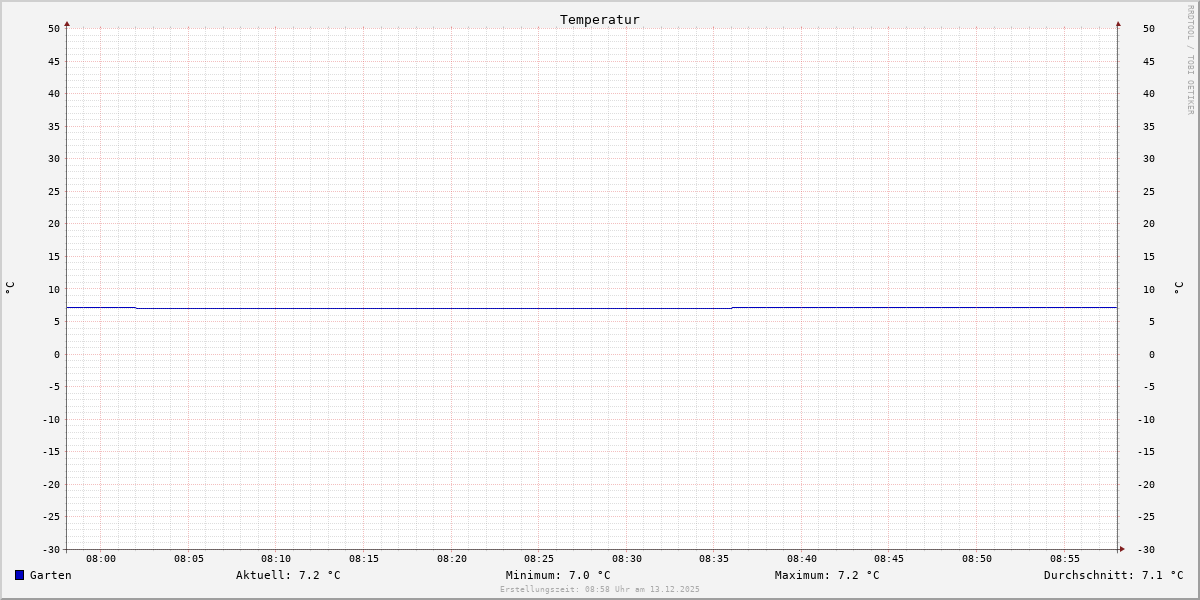The height and width of the screenshot is (600, 1200).
Task: Select the 'Durchschnitt: 7.1 °C' value
Action: tap(1113, 575)
